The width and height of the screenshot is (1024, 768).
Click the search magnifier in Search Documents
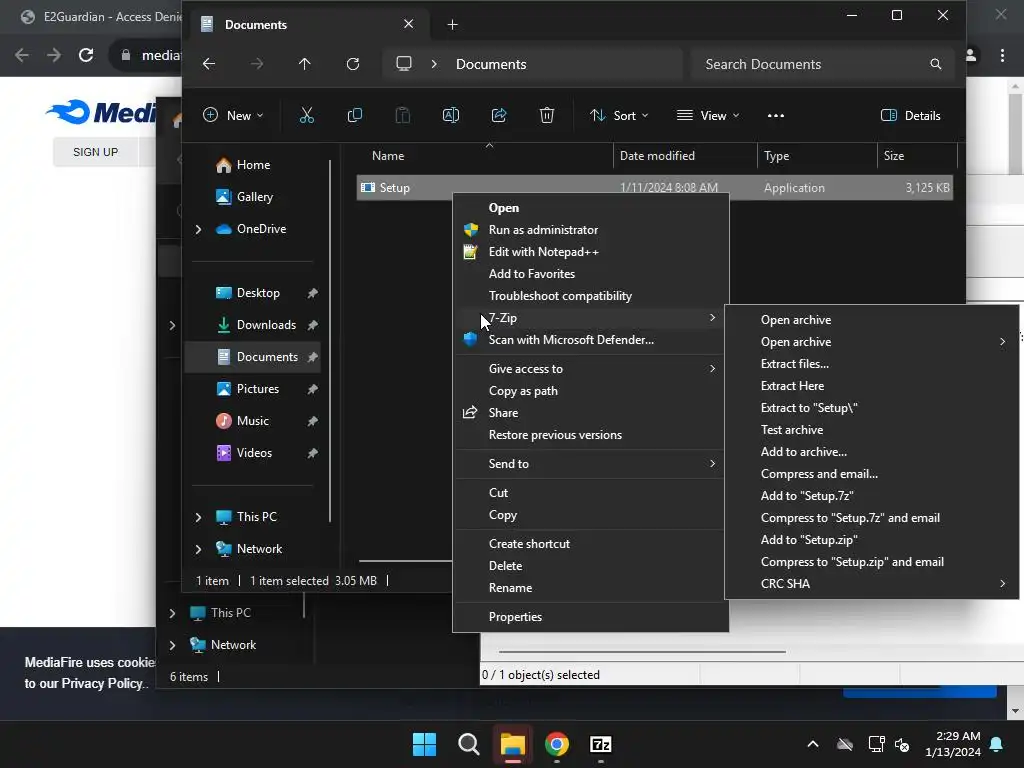click(x=936, y=64)
